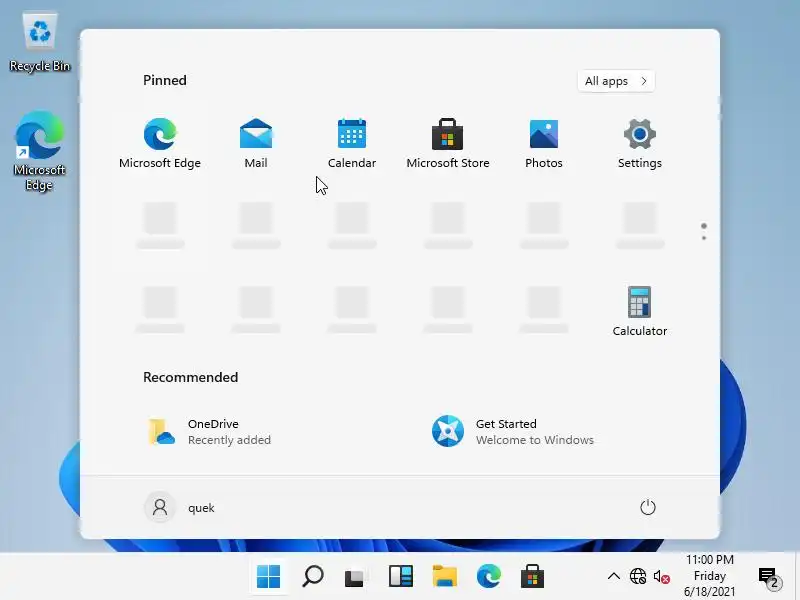Click the Windows Start button on taskbar
The width and height of the screenshot is (800, 600).
click(268, 577)
